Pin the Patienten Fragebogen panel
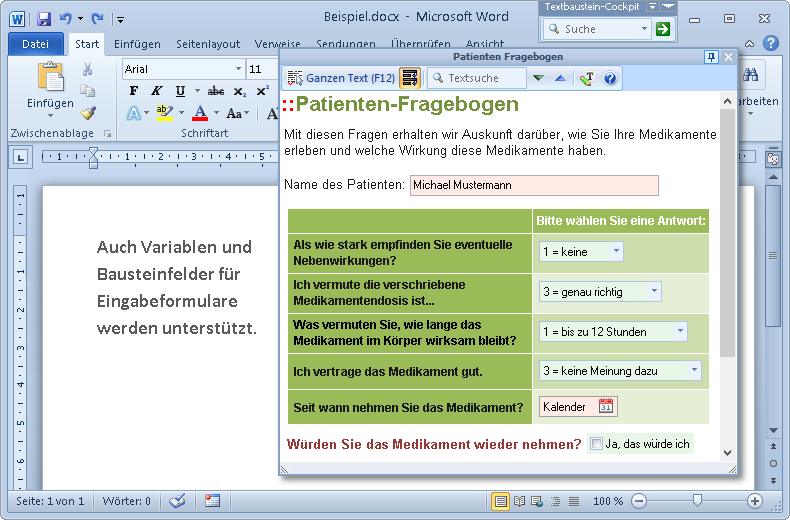This screenshot has width=790, height=520. pos(711,57)
